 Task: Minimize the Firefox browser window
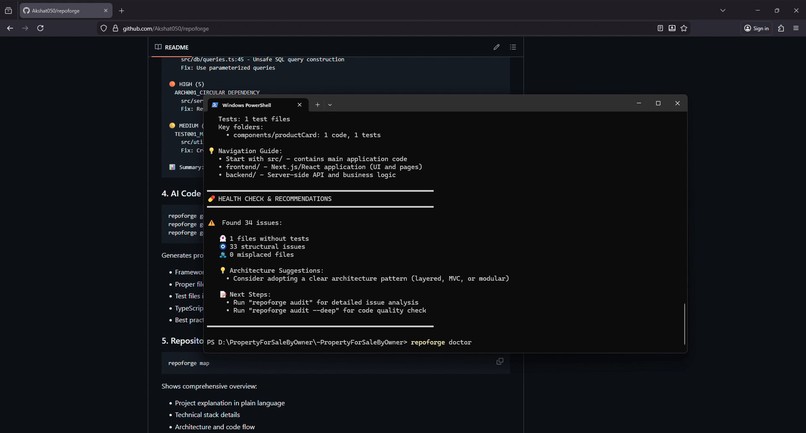(757, 10)
